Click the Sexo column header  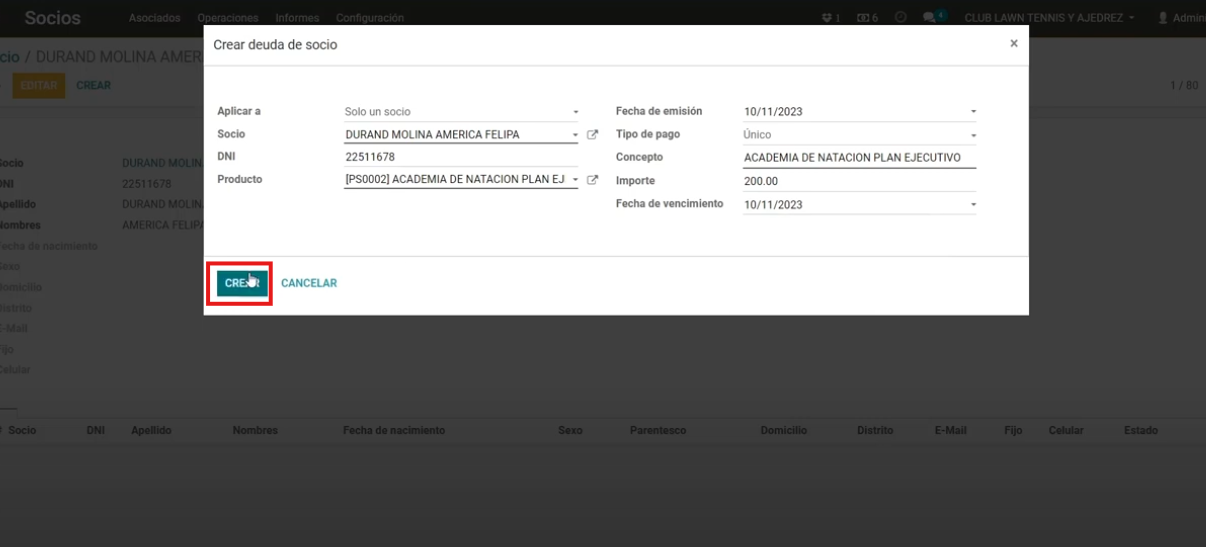570,430
